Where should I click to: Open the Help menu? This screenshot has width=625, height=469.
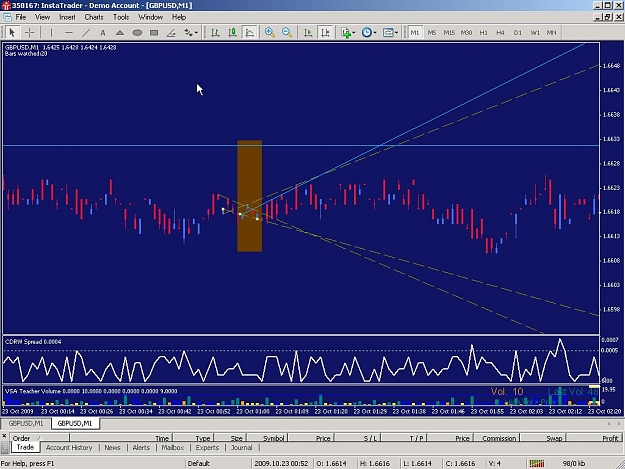tap(179, 17)
